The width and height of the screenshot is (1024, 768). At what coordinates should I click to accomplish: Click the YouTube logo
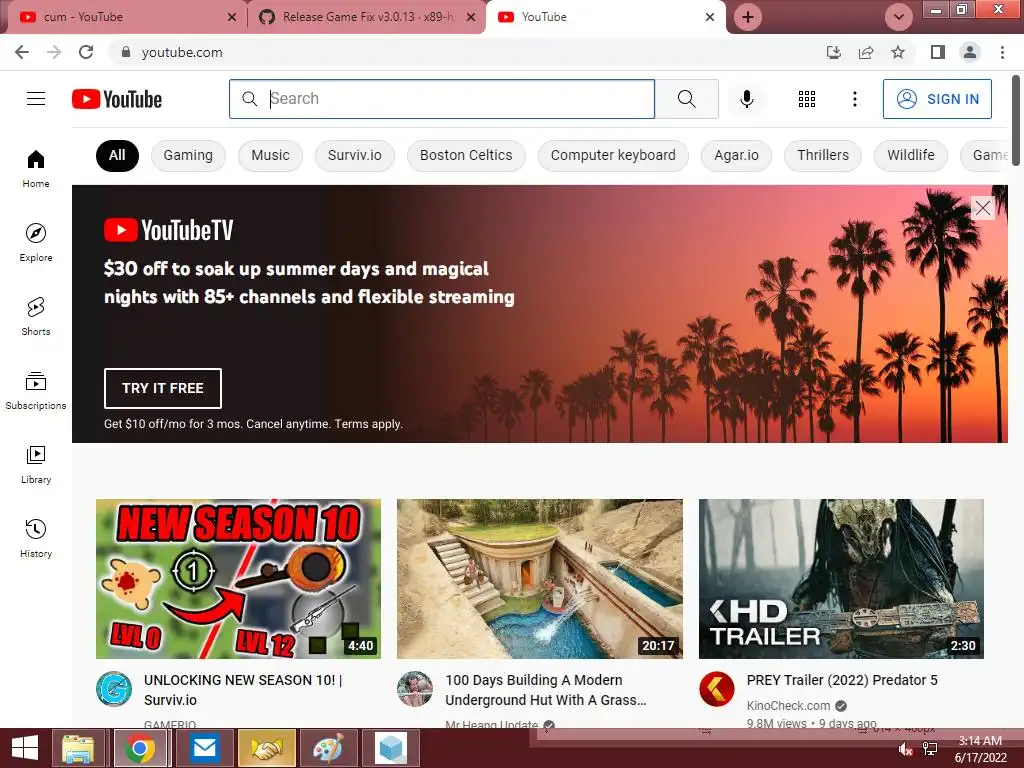pos(117,99)
